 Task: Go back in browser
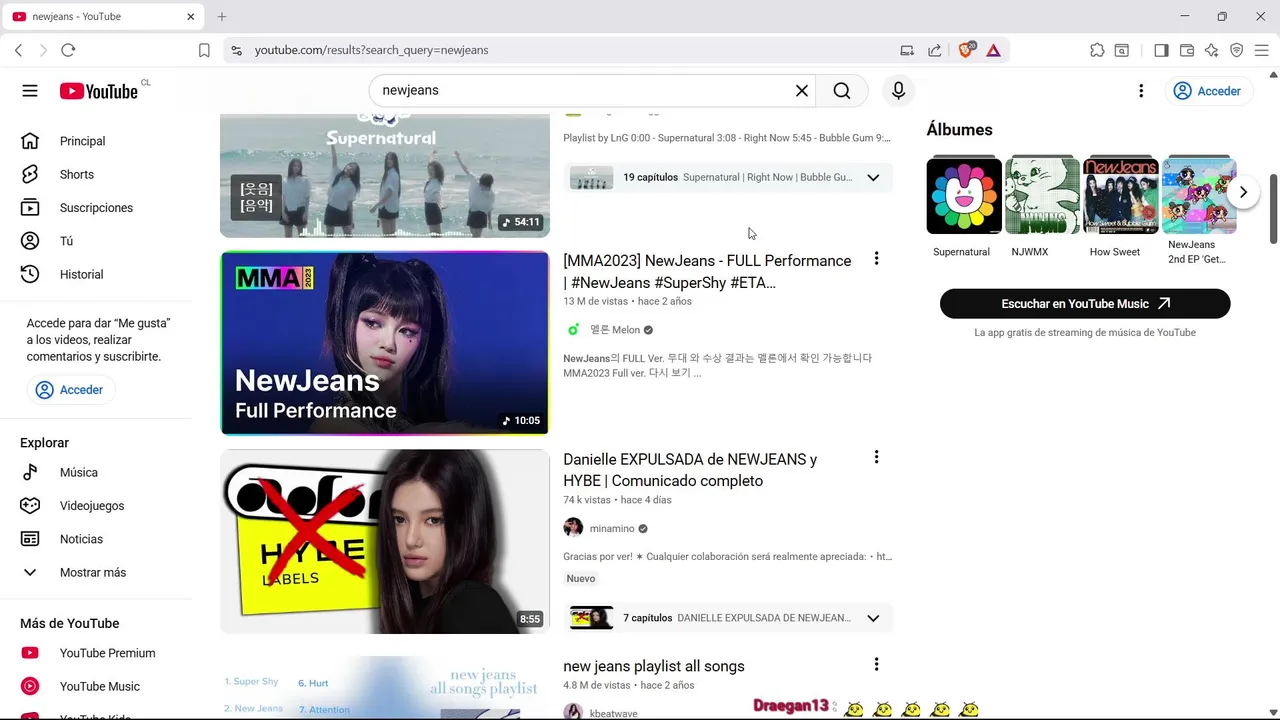(18, 50)
